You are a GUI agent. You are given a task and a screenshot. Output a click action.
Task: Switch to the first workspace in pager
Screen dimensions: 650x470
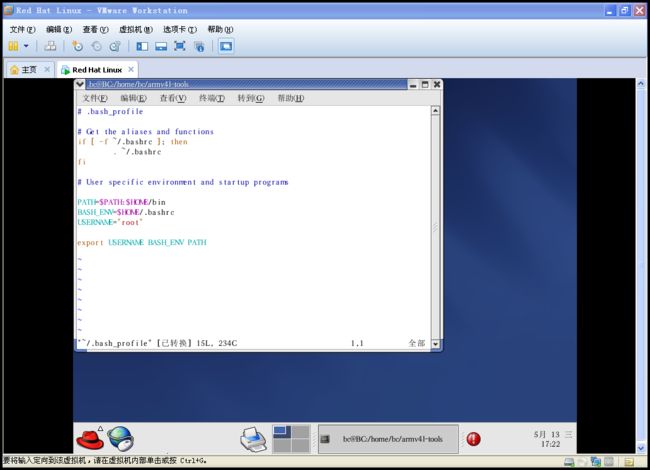[x=282, y=431]
